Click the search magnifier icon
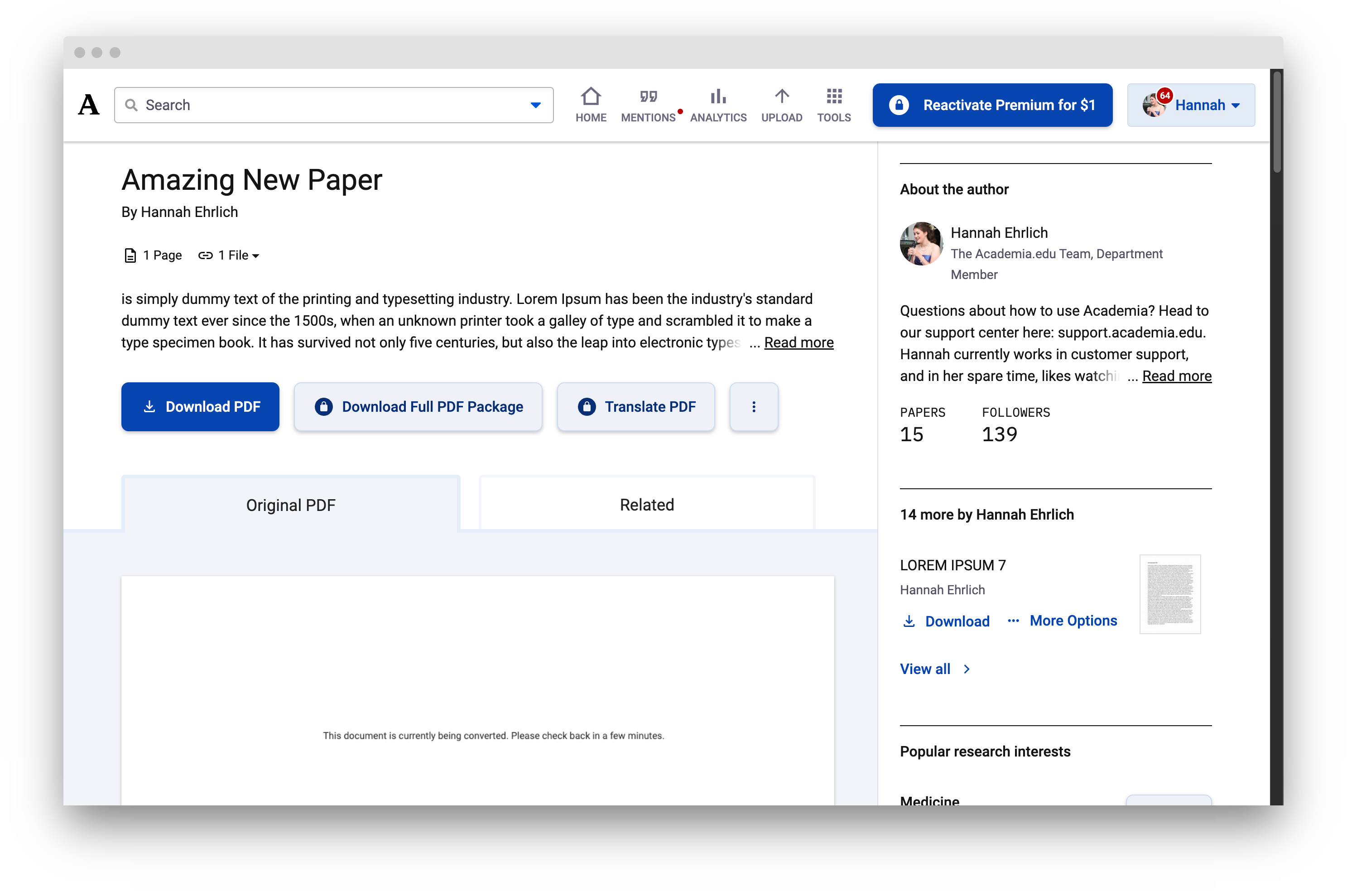The width and height of the screenshot is (1347, 896). point(131,105)
